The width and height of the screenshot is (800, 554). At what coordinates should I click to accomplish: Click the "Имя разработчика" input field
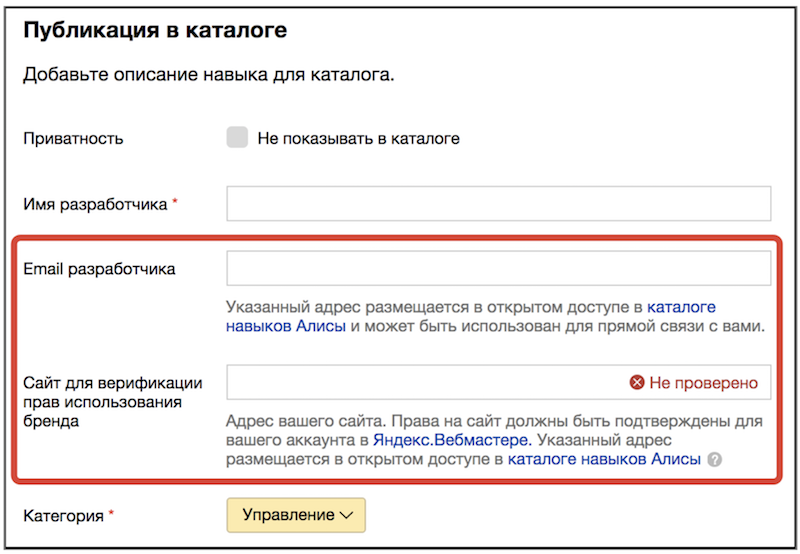(498, 204)
